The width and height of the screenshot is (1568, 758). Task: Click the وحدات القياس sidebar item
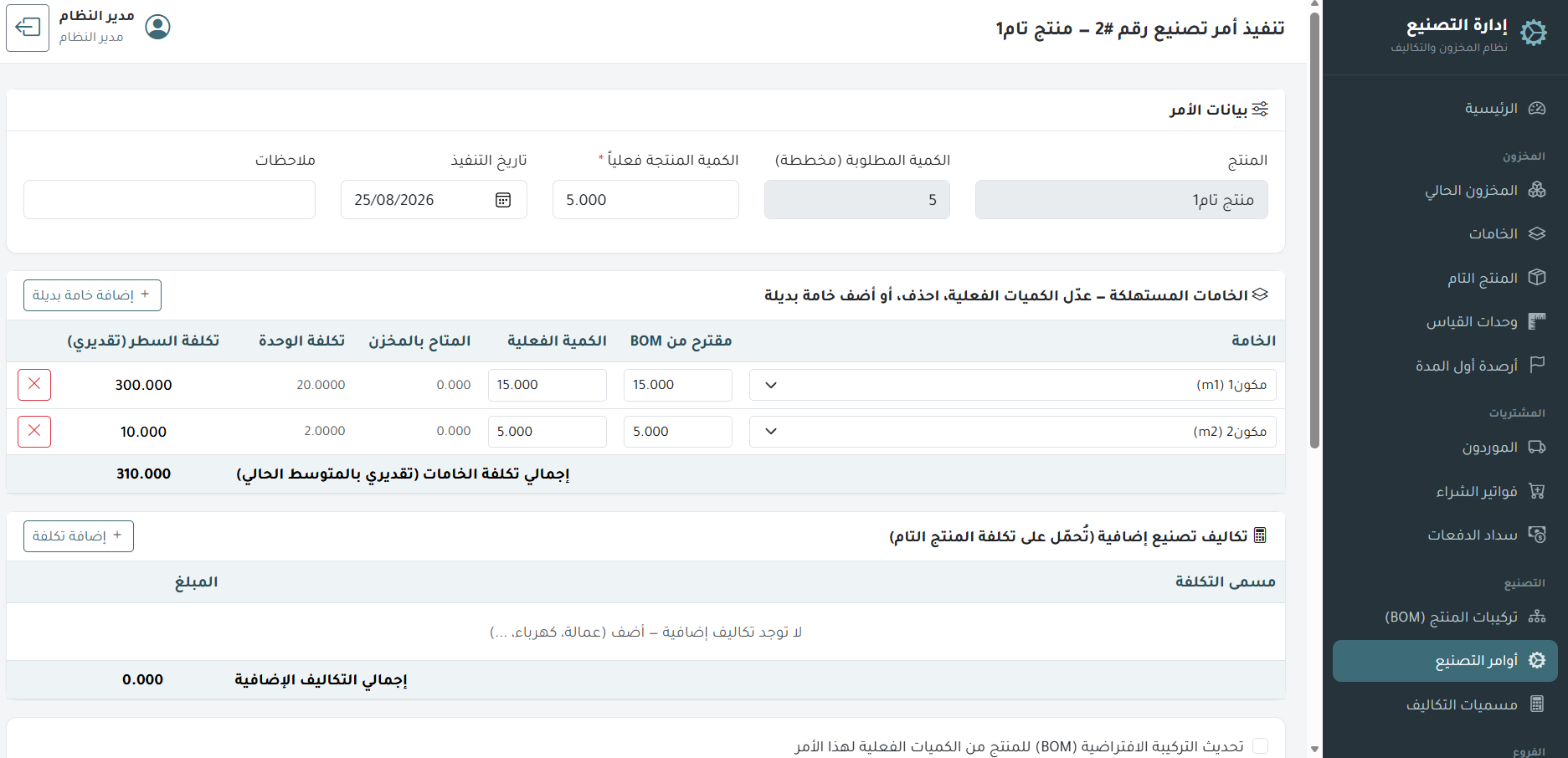(x=1445, y=321)
